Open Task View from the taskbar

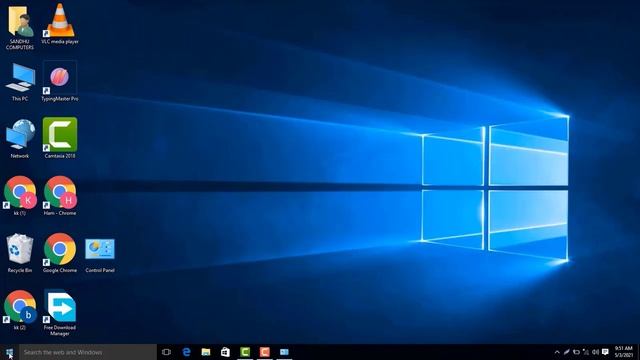click(x=166, y=352)
